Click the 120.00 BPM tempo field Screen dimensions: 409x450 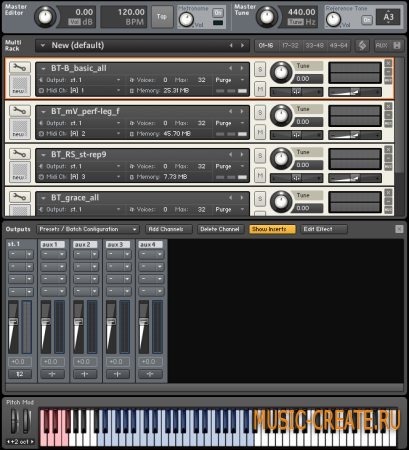click(124, 17)
